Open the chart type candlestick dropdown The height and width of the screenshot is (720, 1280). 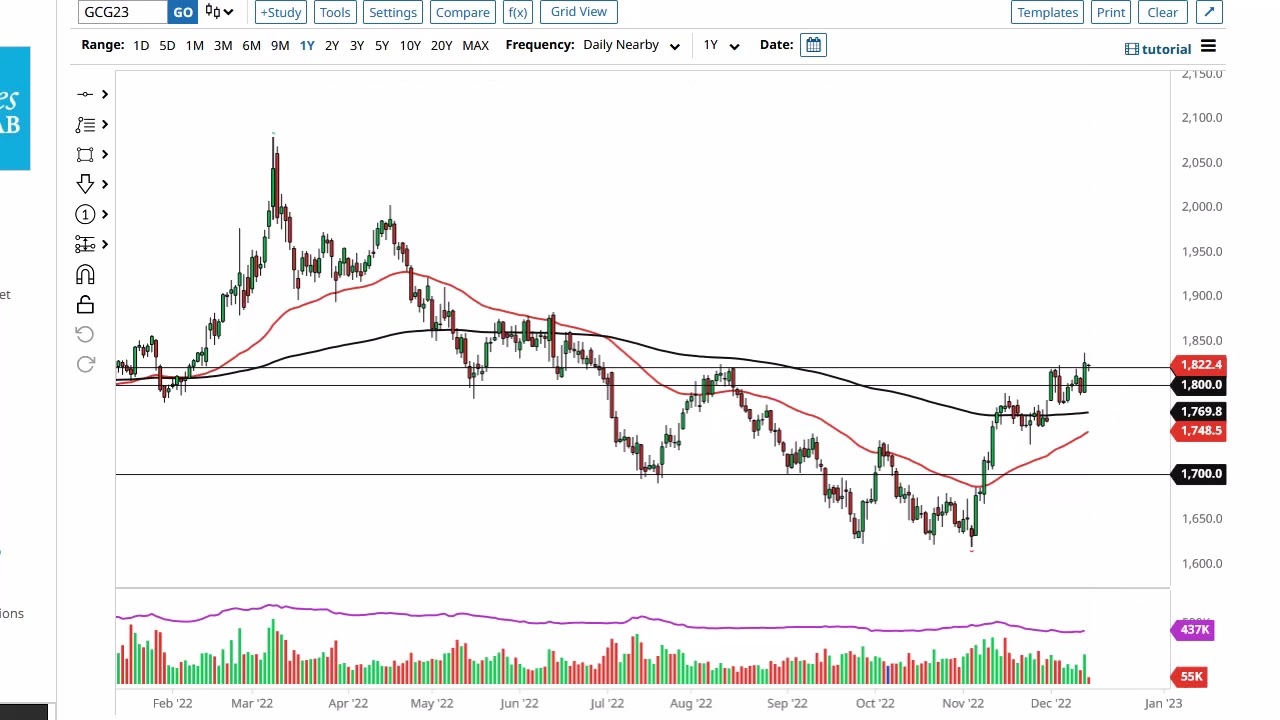[219, 12]
